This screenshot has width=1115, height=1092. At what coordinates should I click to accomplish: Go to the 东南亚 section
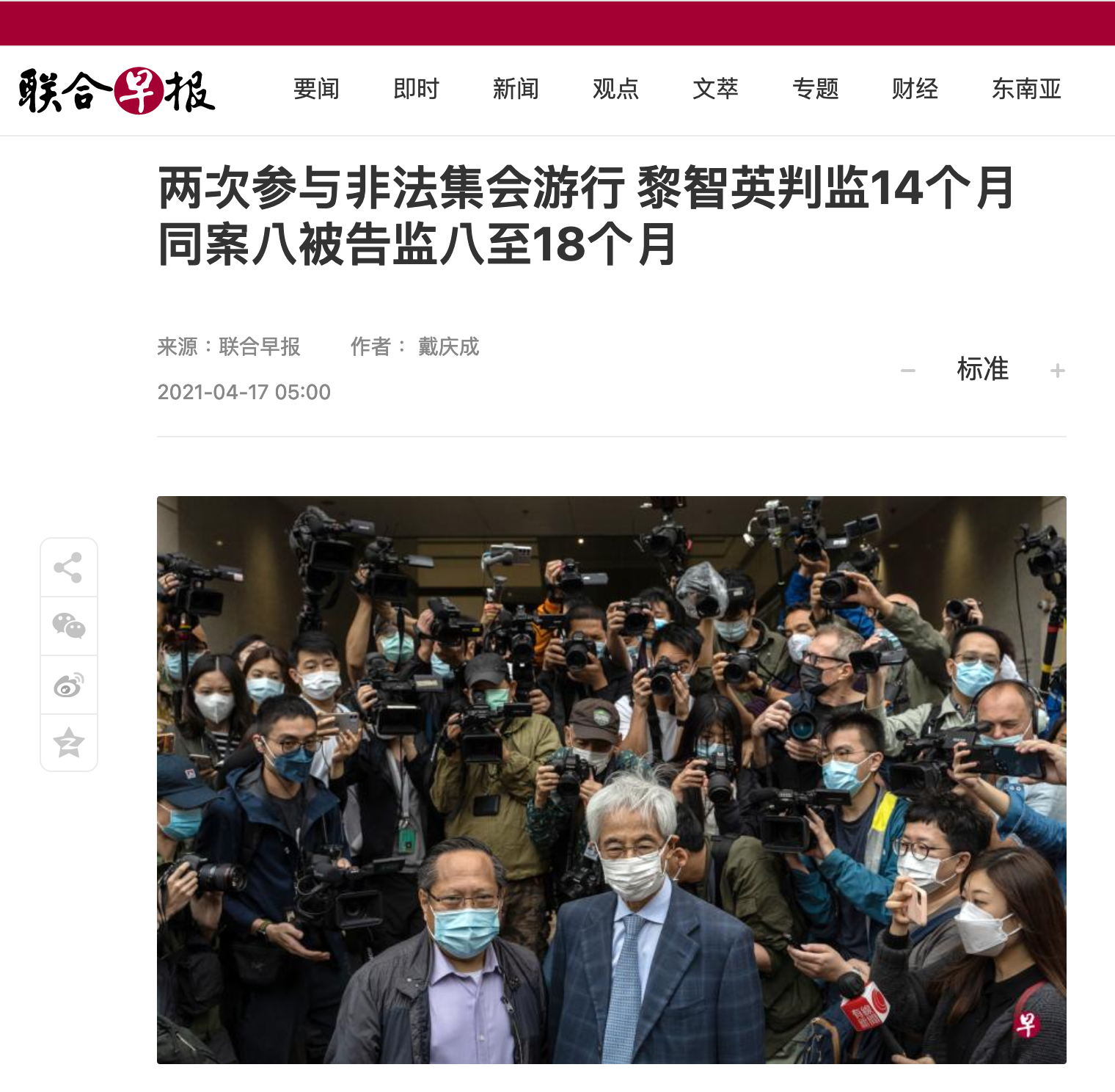point(1026,89)
